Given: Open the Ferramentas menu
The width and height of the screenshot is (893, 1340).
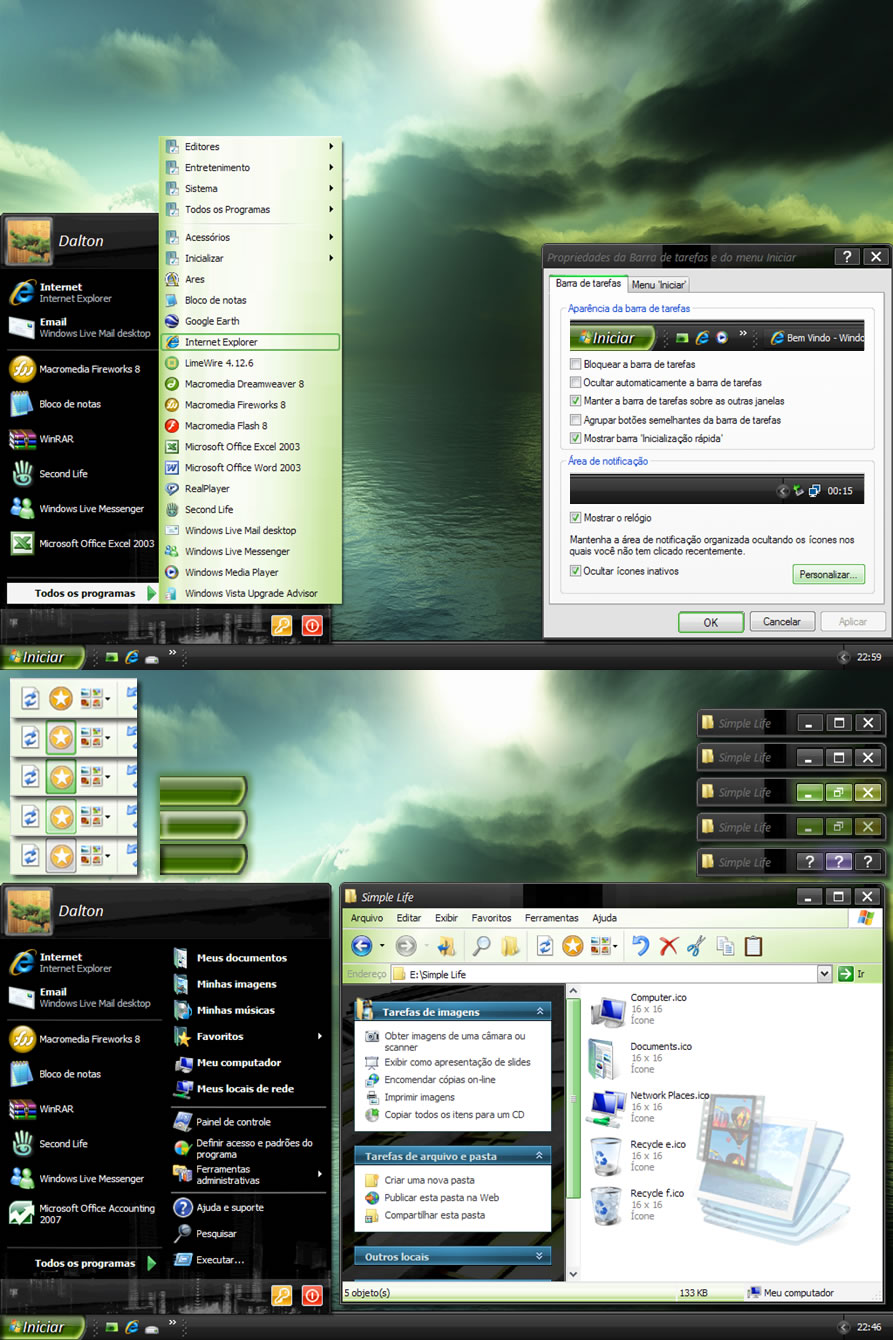Looking at the screenshot, I should pyautogui.click(x=551, y=918).
